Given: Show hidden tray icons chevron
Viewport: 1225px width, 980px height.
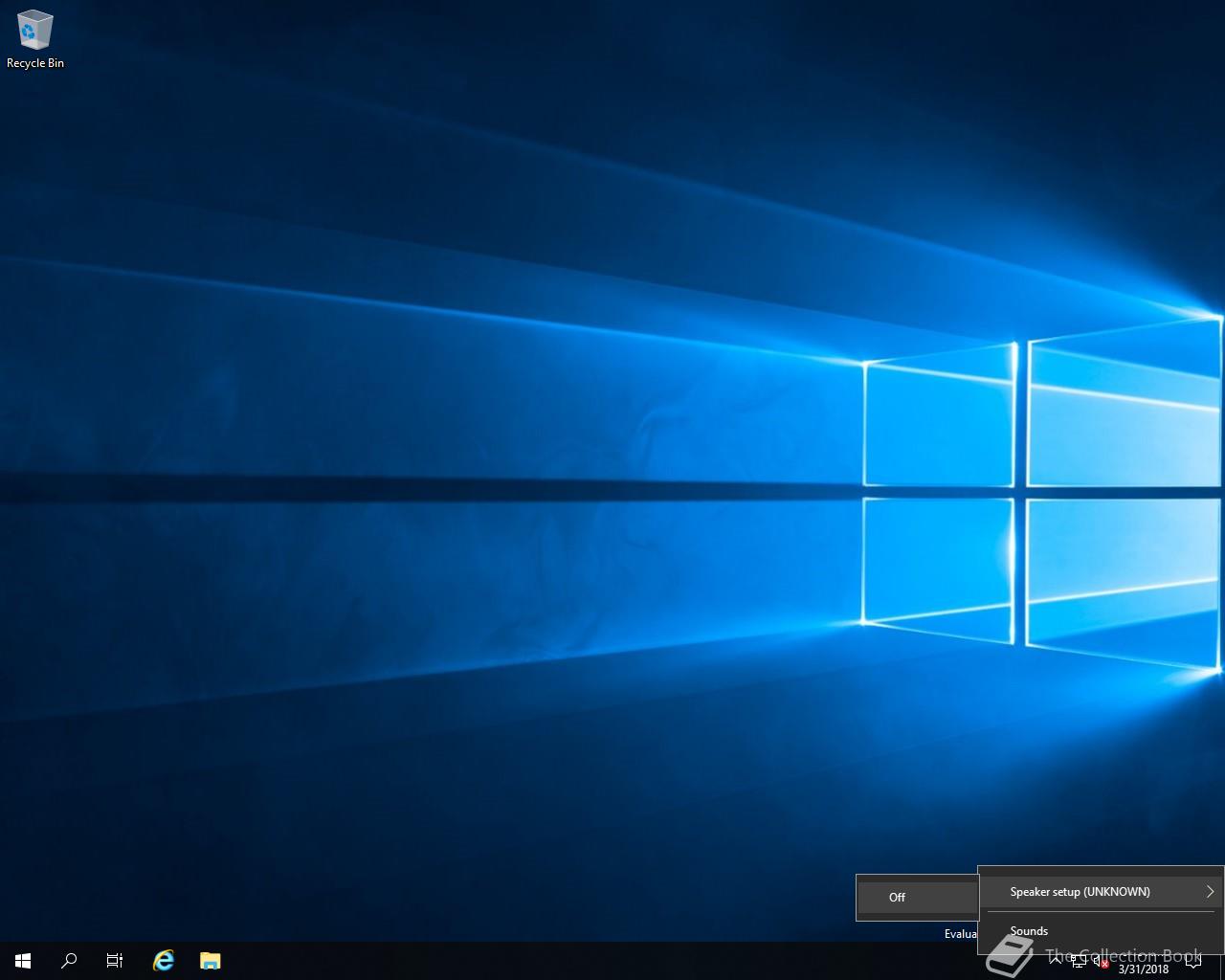Looking at the screenshot, I should (x=1056, y=959).
